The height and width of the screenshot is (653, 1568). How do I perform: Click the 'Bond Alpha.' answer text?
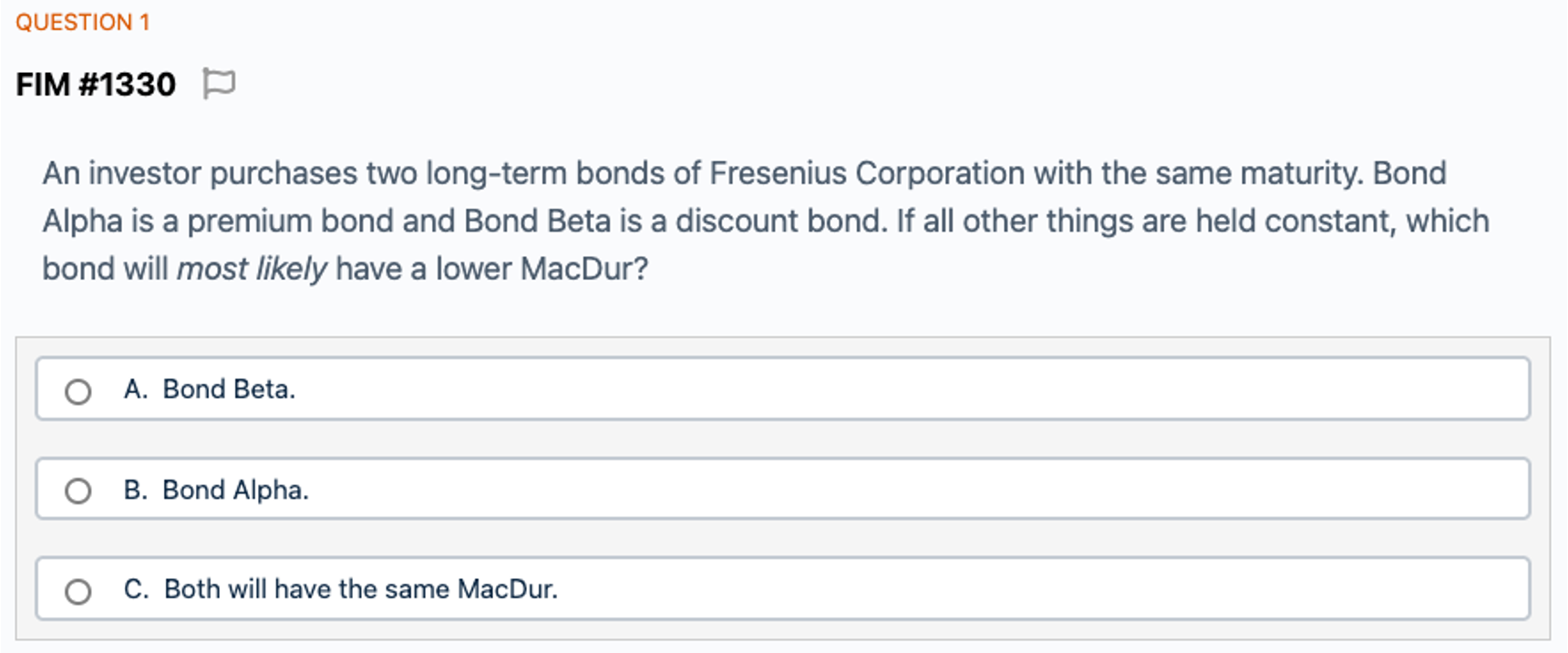point(235,490)
